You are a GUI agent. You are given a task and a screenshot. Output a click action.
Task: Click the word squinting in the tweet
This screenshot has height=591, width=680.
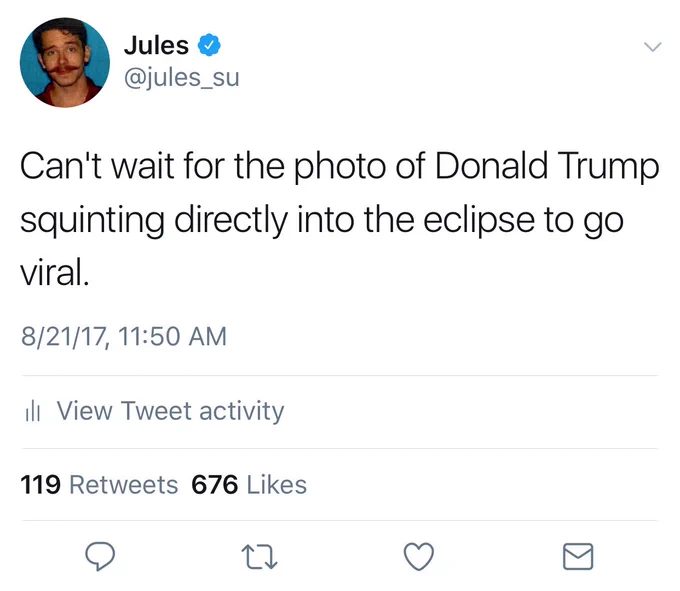(x=92, y=220)
